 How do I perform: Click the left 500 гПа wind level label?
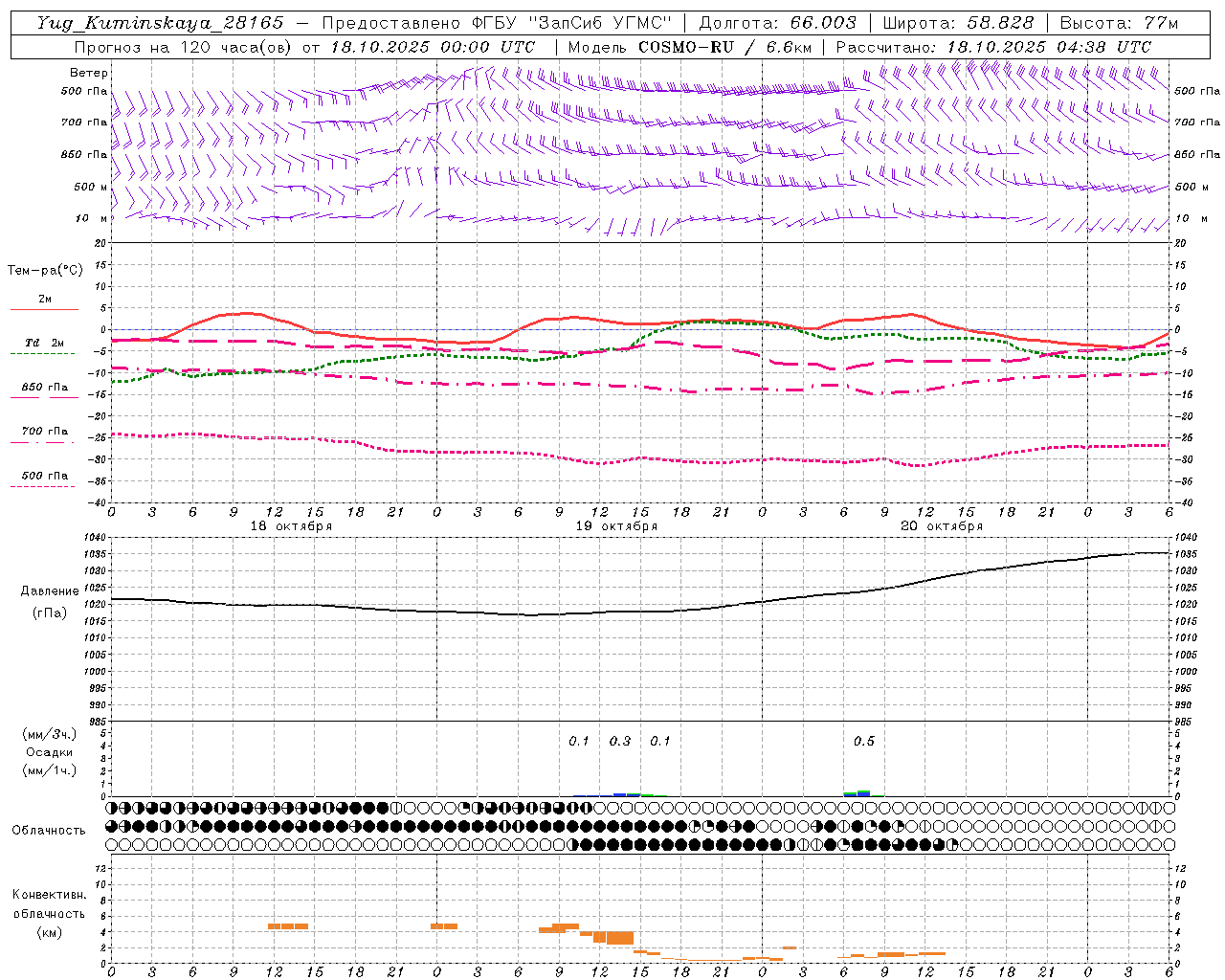pos(84,91)
